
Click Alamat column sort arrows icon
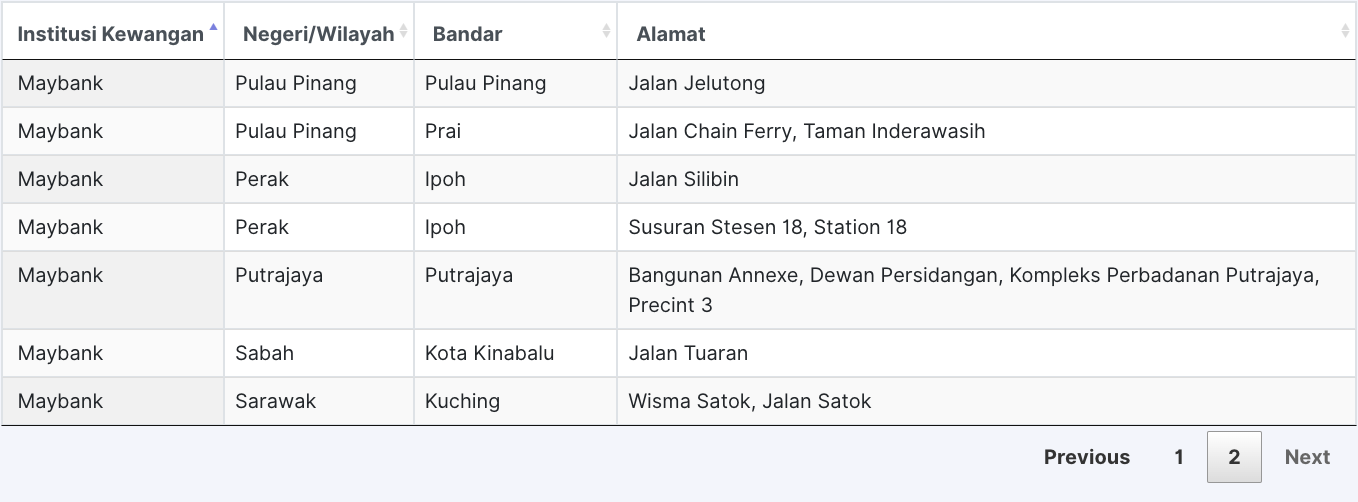click(x=1345, y=32)
